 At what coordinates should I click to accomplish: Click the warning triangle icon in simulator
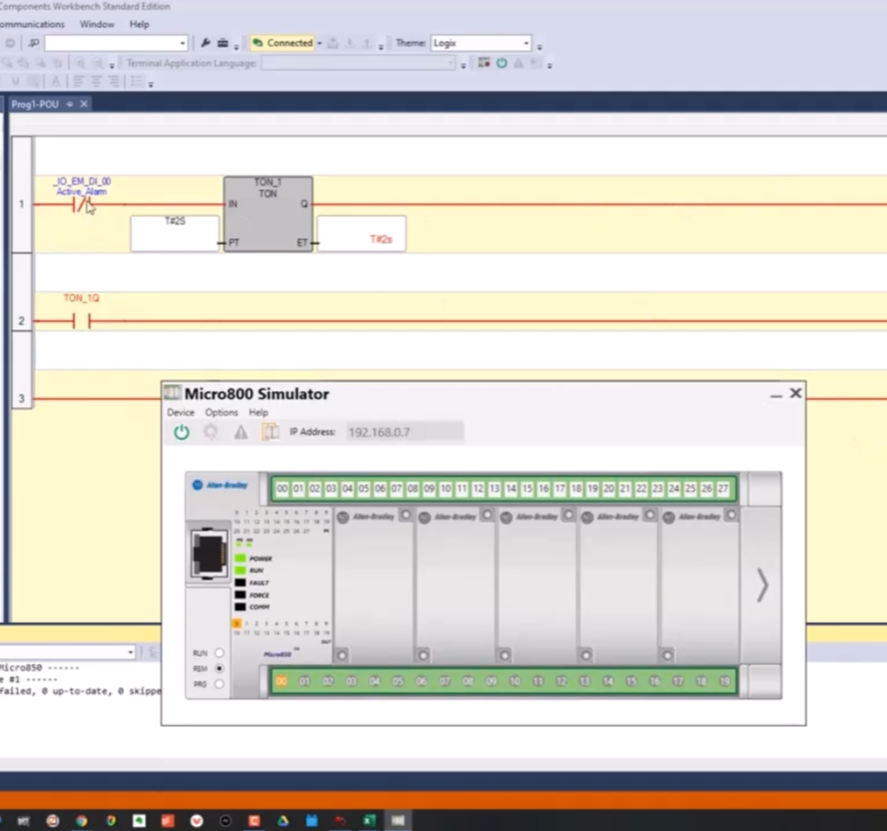(240, 432)
